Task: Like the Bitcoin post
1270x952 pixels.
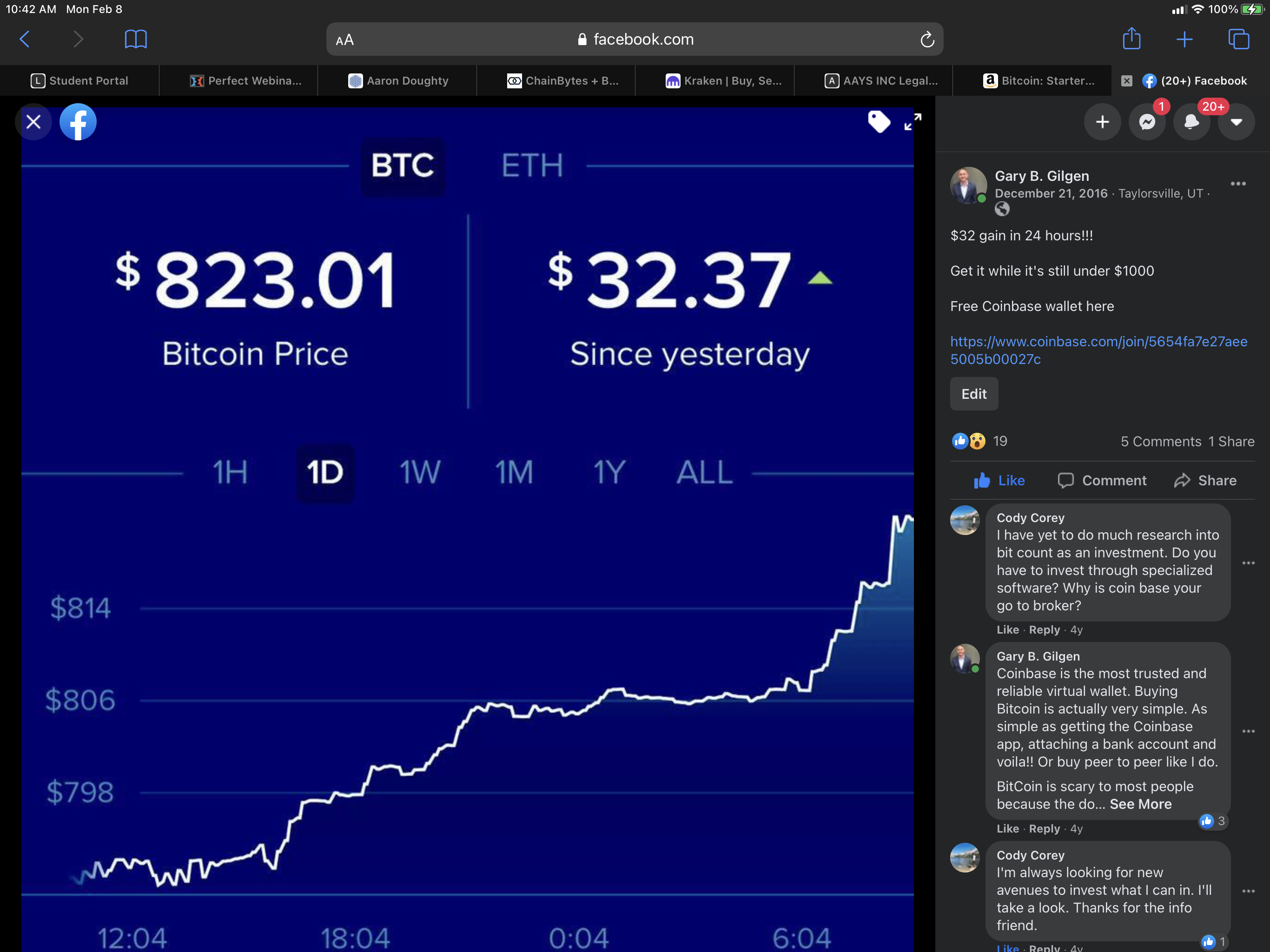Action: (999, 481)
